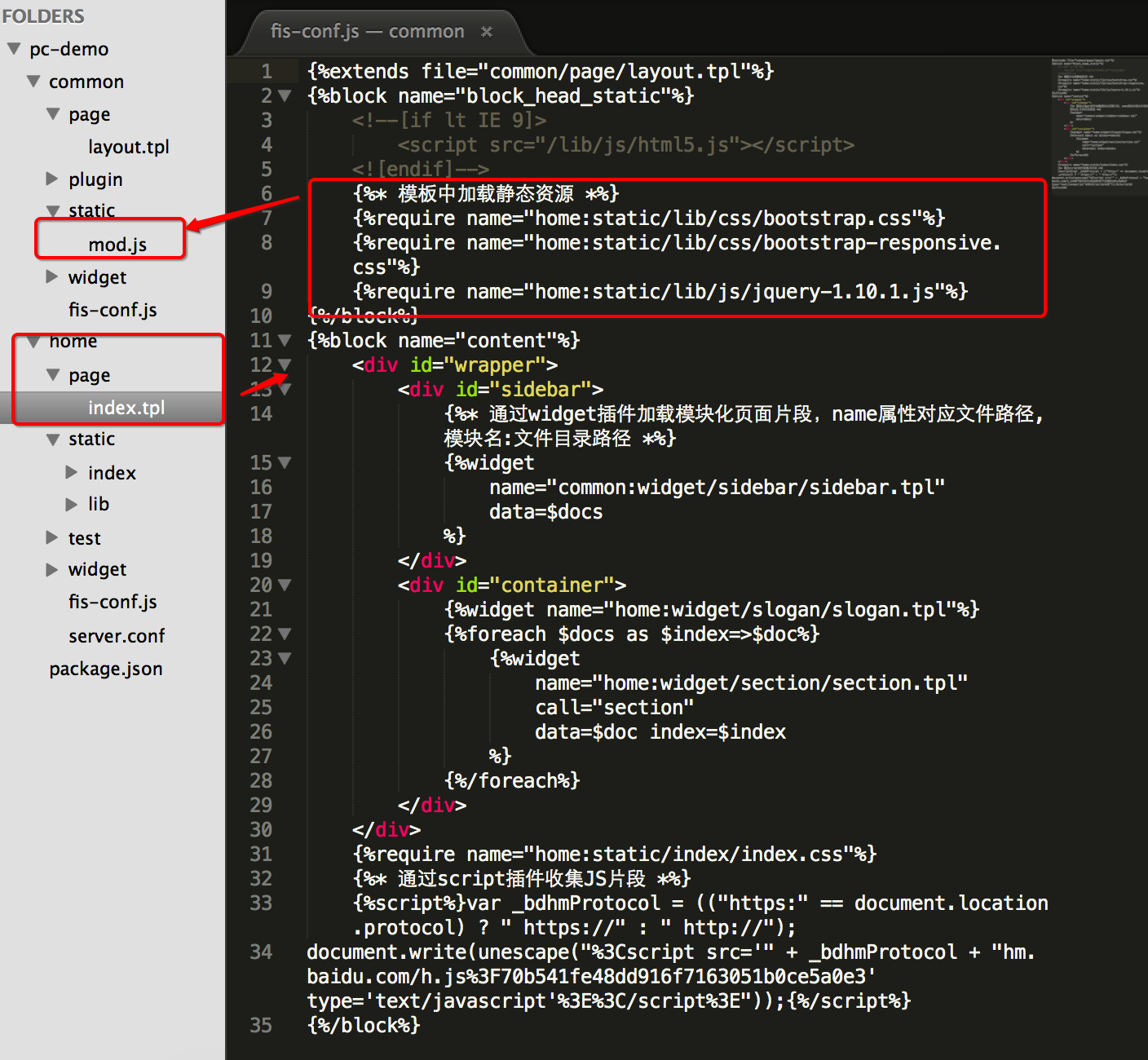This screenshot has width=1148, height=1060.
Task: Select index.tpl in the sidebar
Action: (x=126, y=408)
